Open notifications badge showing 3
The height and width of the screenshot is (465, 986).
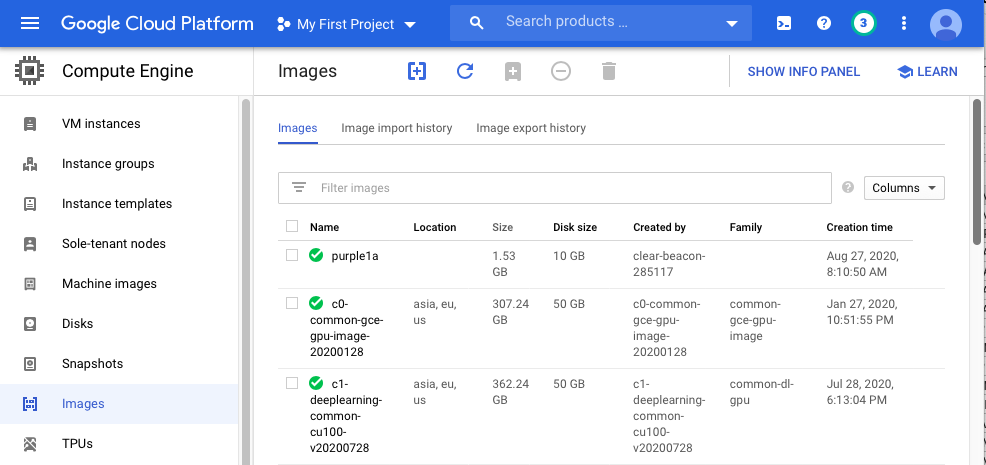[864, 23]
